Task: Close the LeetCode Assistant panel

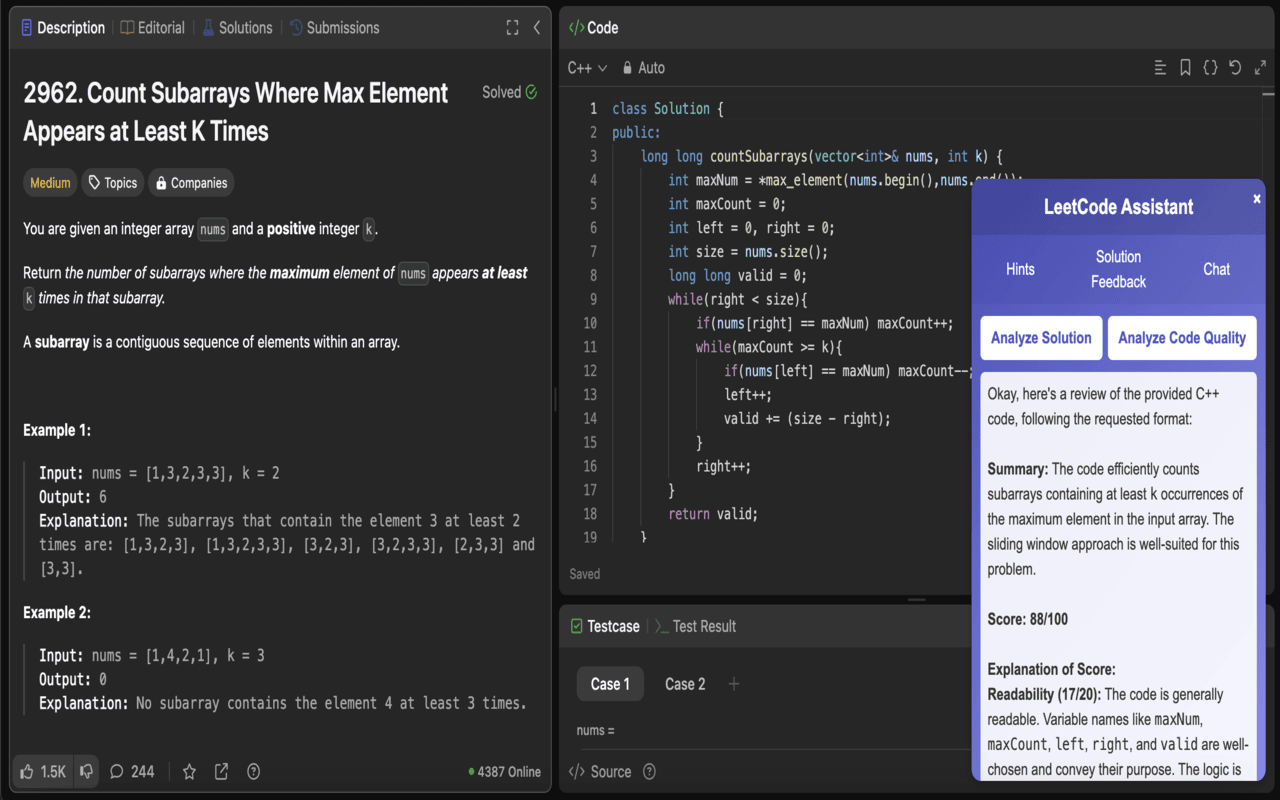Action: click(x=1257, y=199)
